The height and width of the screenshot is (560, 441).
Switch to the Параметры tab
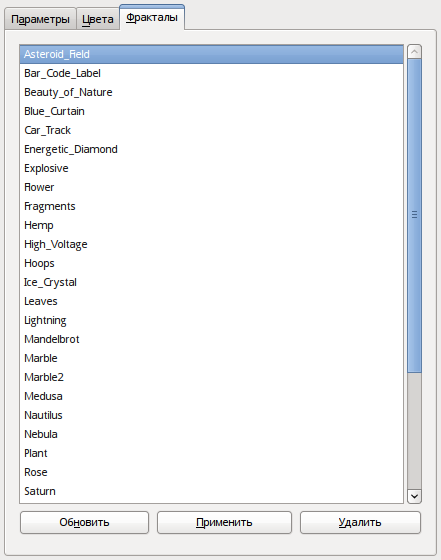tap(40, 19)
